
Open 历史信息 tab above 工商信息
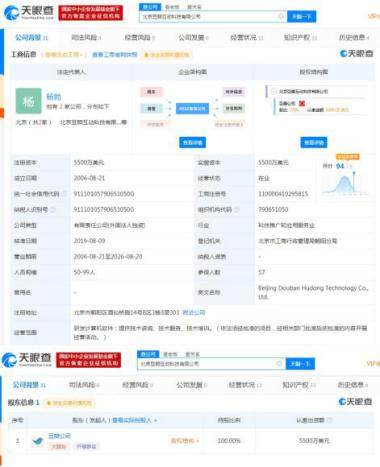click(x=354, y=37)
